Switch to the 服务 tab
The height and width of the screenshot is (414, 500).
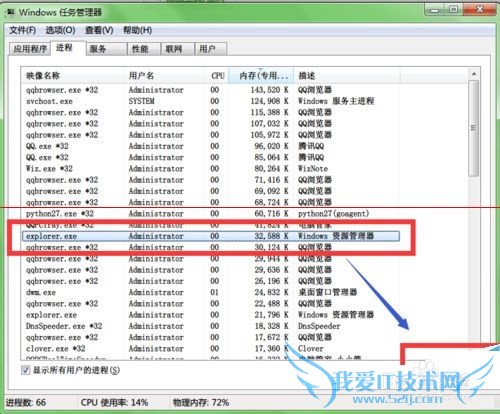click(x=106, y=49)
